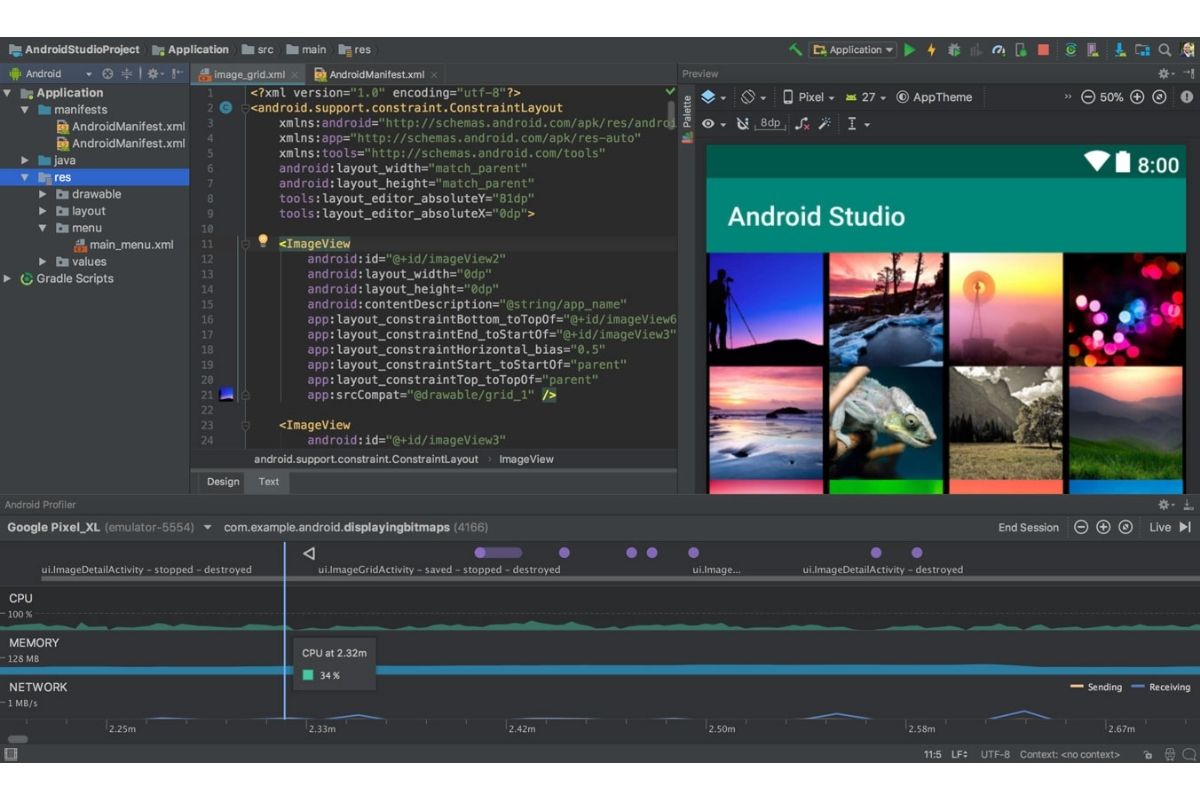1200x800 pixels.
Task: Click chameleon image thumbnail in preview
Action: pyautogui.click(x=884, y=423)
